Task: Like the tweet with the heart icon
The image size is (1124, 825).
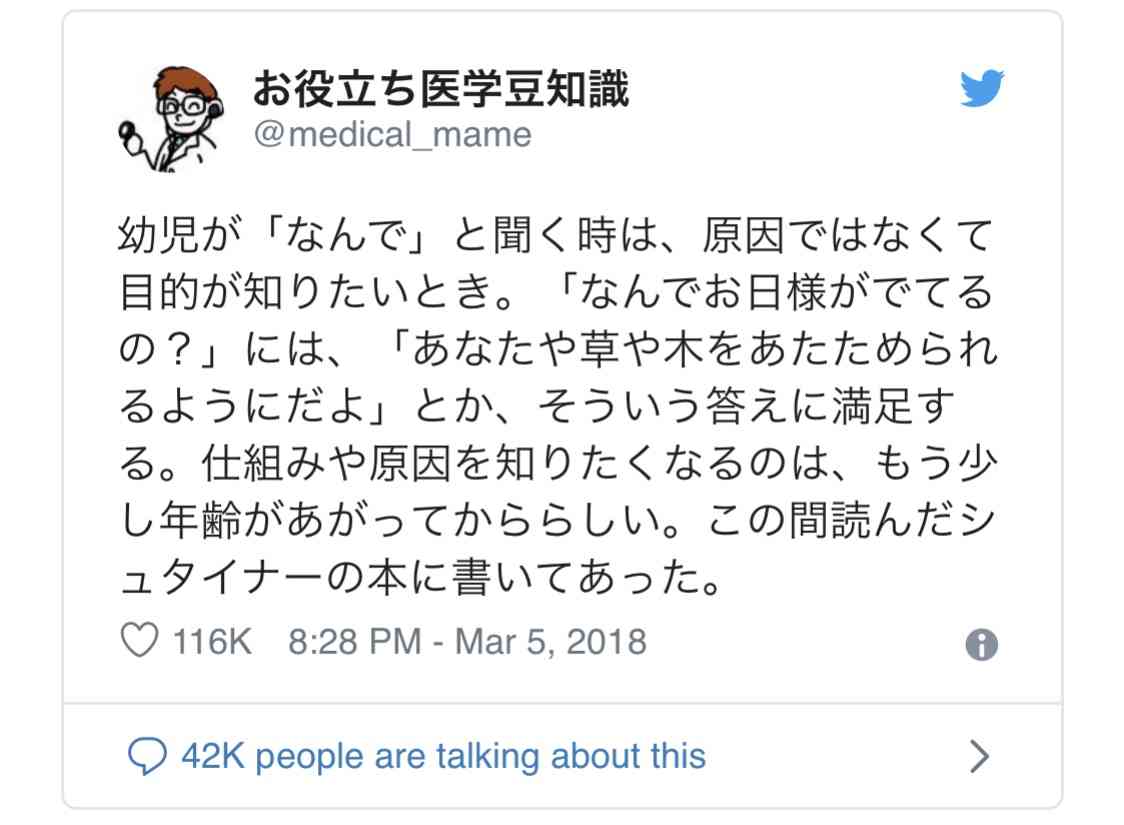Action: 139,641
